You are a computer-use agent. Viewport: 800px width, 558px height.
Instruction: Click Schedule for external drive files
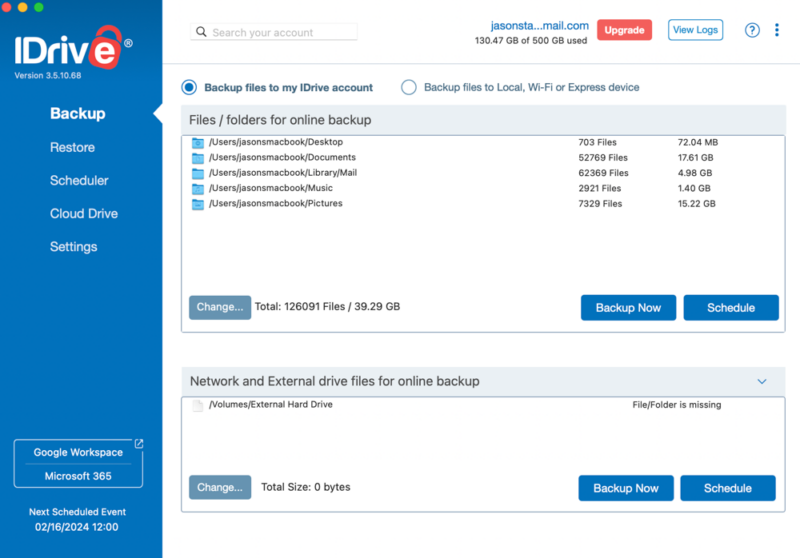728,488
